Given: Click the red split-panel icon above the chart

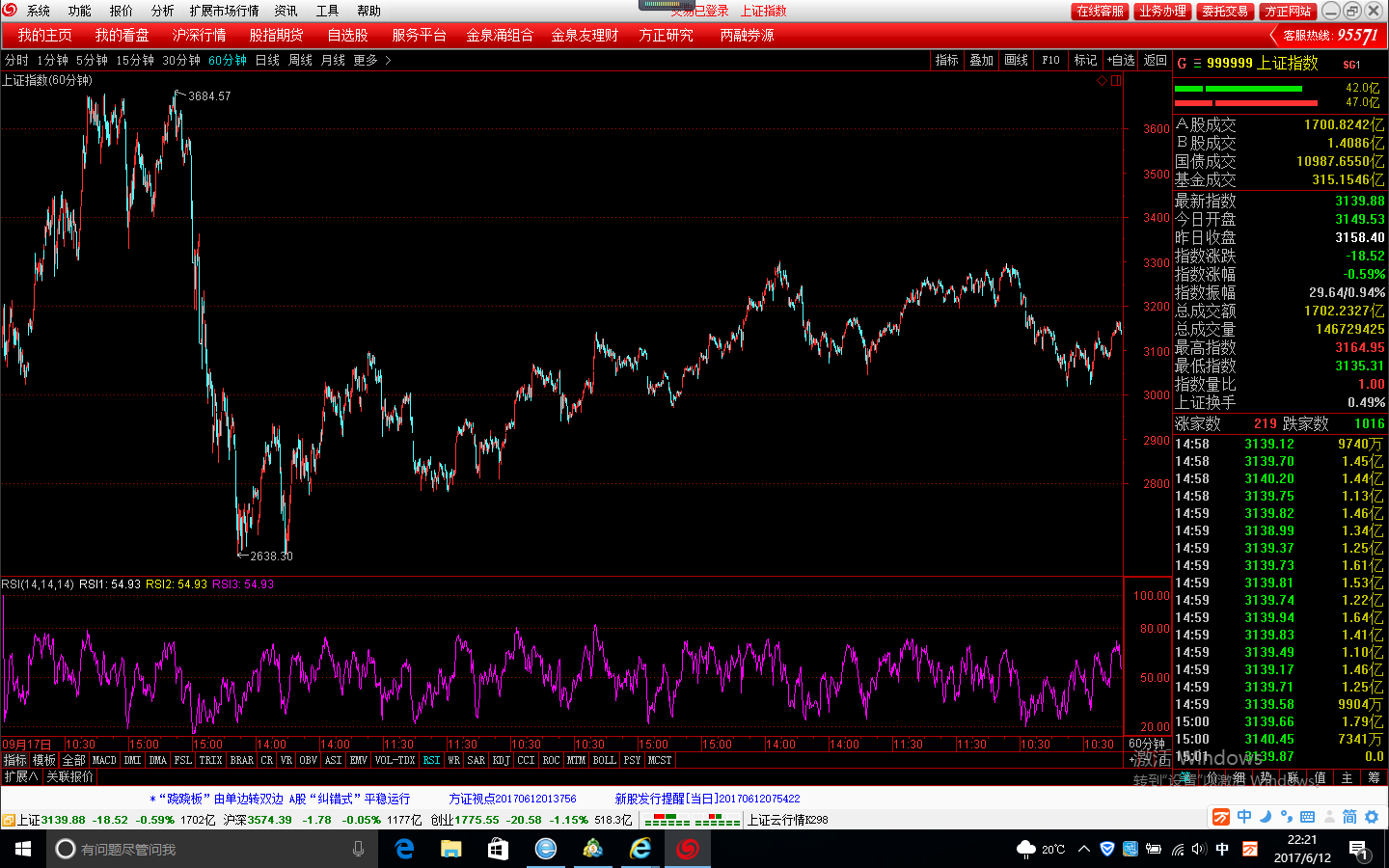Looking at the screenshot, I should 1116,81.
